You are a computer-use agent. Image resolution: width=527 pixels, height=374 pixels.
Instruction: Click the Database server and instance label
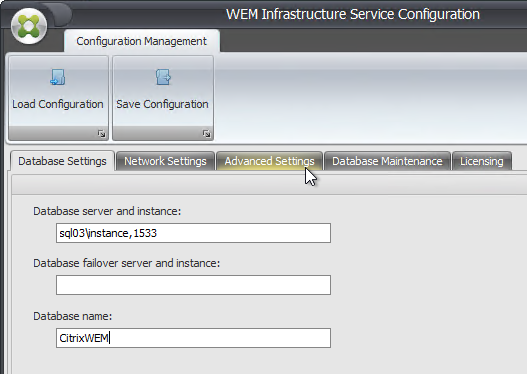click(x=107, y=211)
